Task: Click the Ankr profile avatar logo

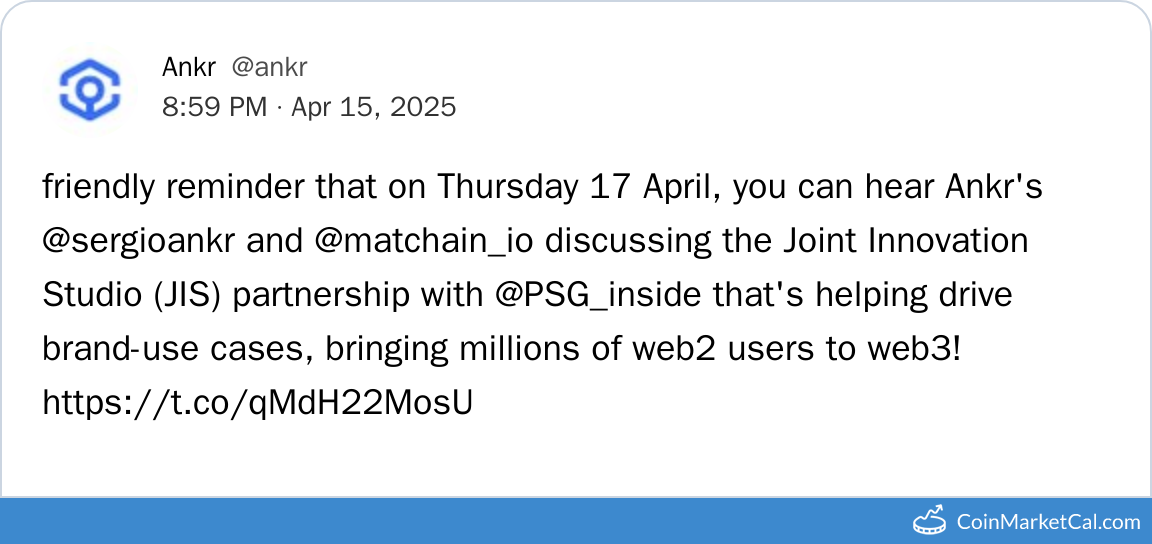Action: coord(89,88)
